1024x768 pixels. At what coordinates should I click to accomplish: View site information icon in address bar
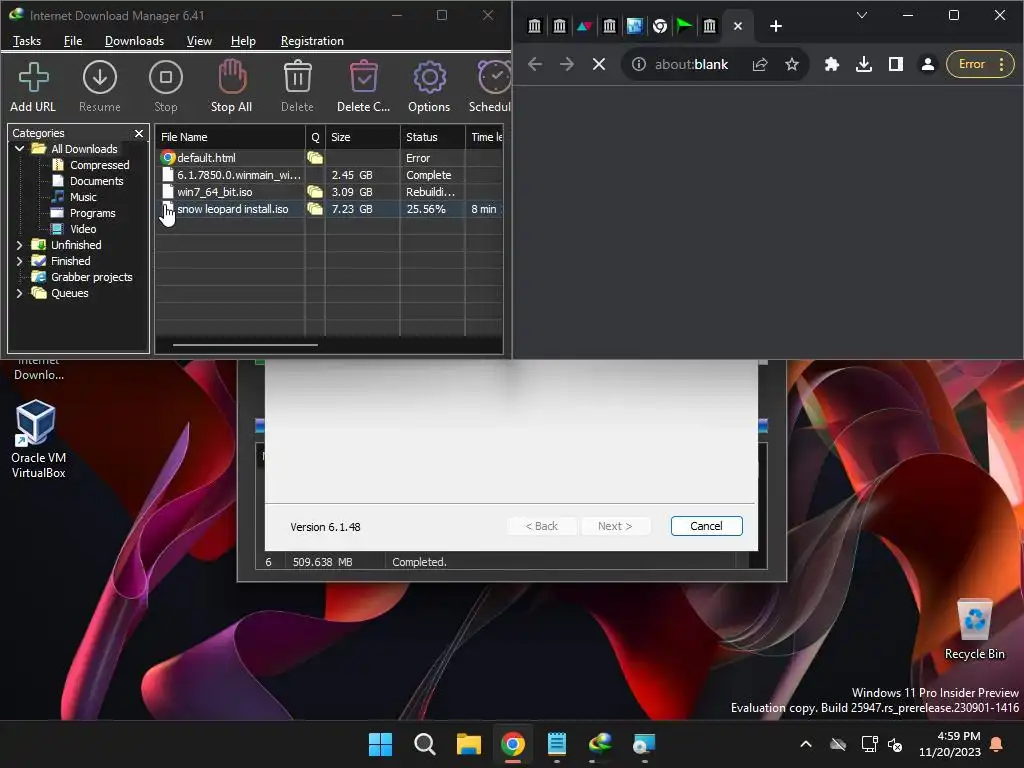pos(639,64)
